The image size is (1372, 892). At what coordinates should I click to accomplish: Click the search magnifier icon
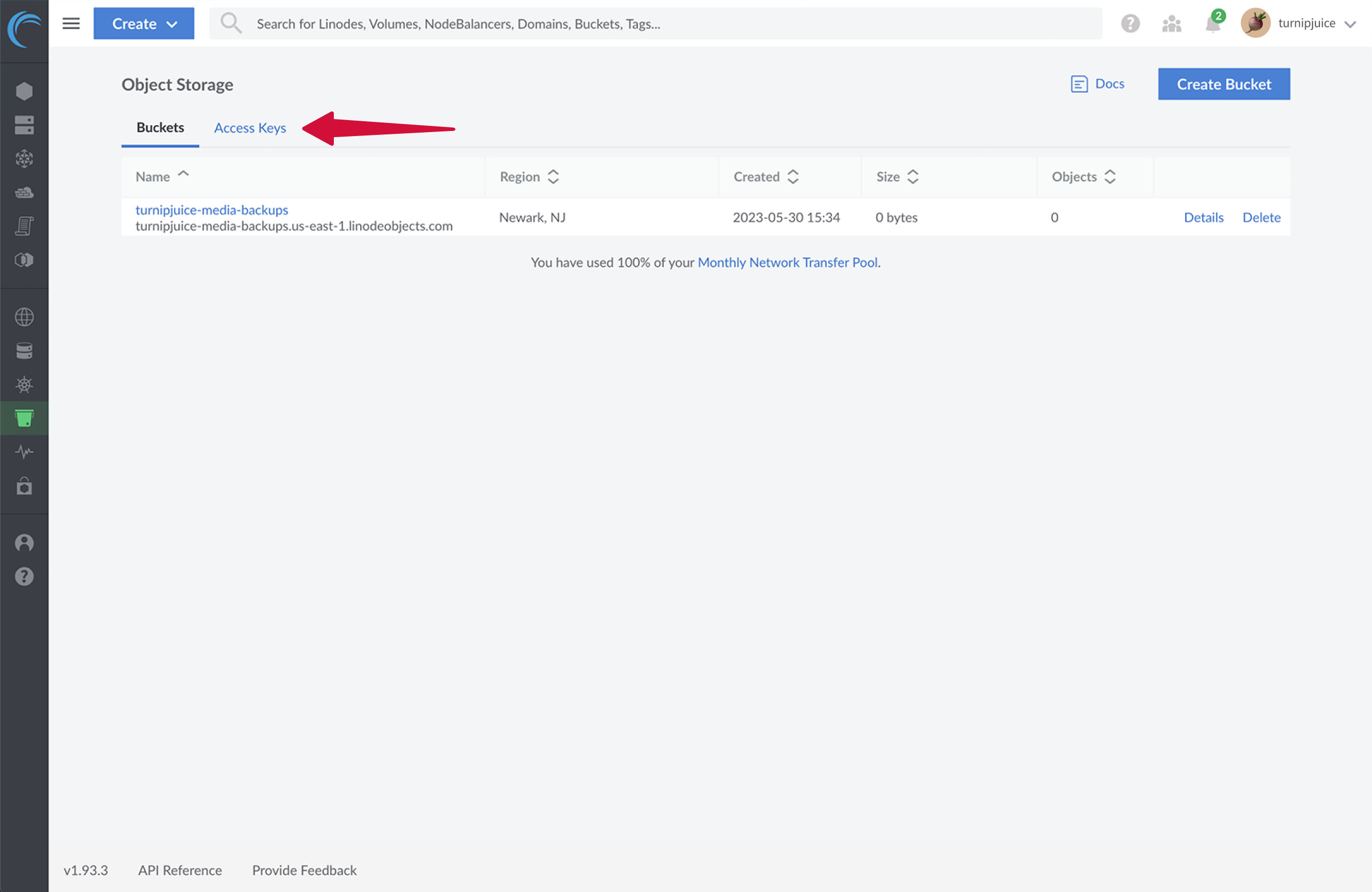(231, 23)
